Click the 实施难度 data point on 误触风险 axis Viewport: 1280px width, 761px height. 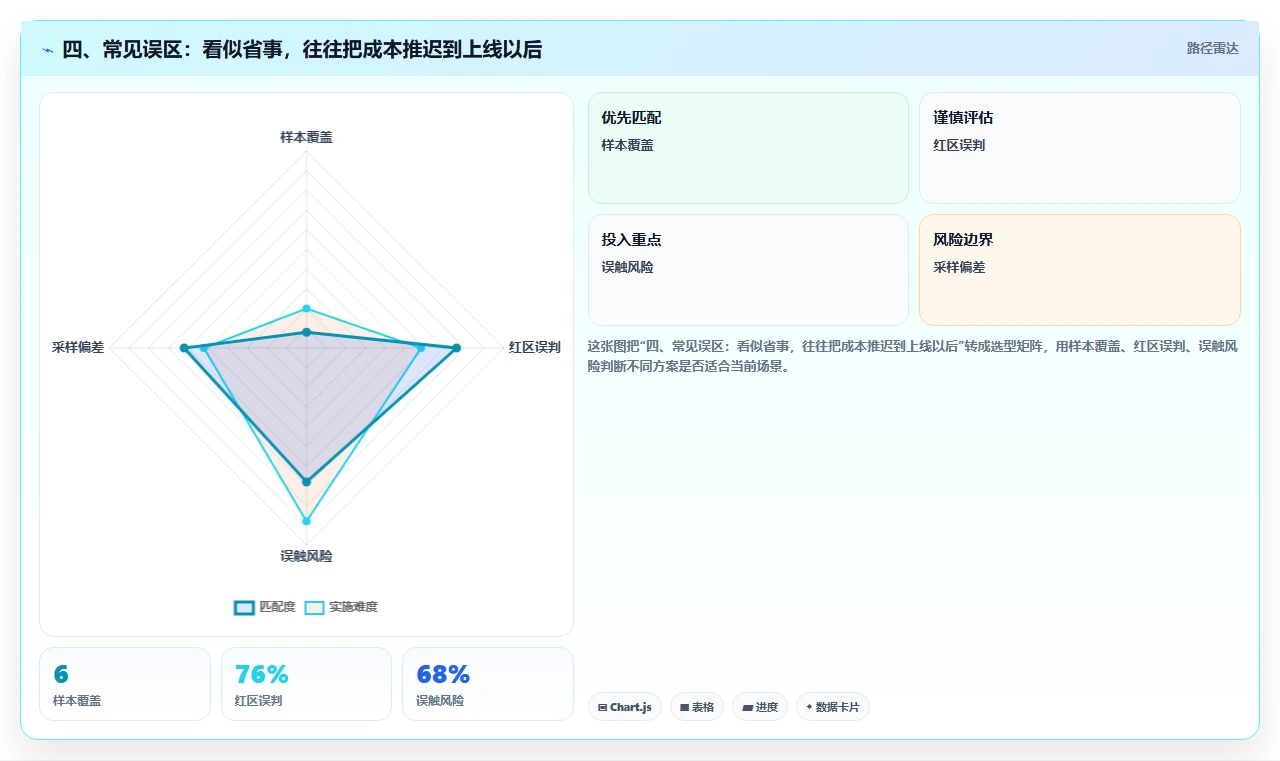point(306,521)
